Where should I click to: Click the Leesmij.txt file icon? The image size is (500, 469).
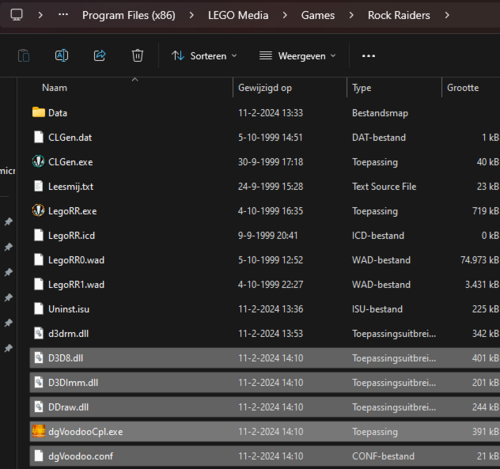39,186
